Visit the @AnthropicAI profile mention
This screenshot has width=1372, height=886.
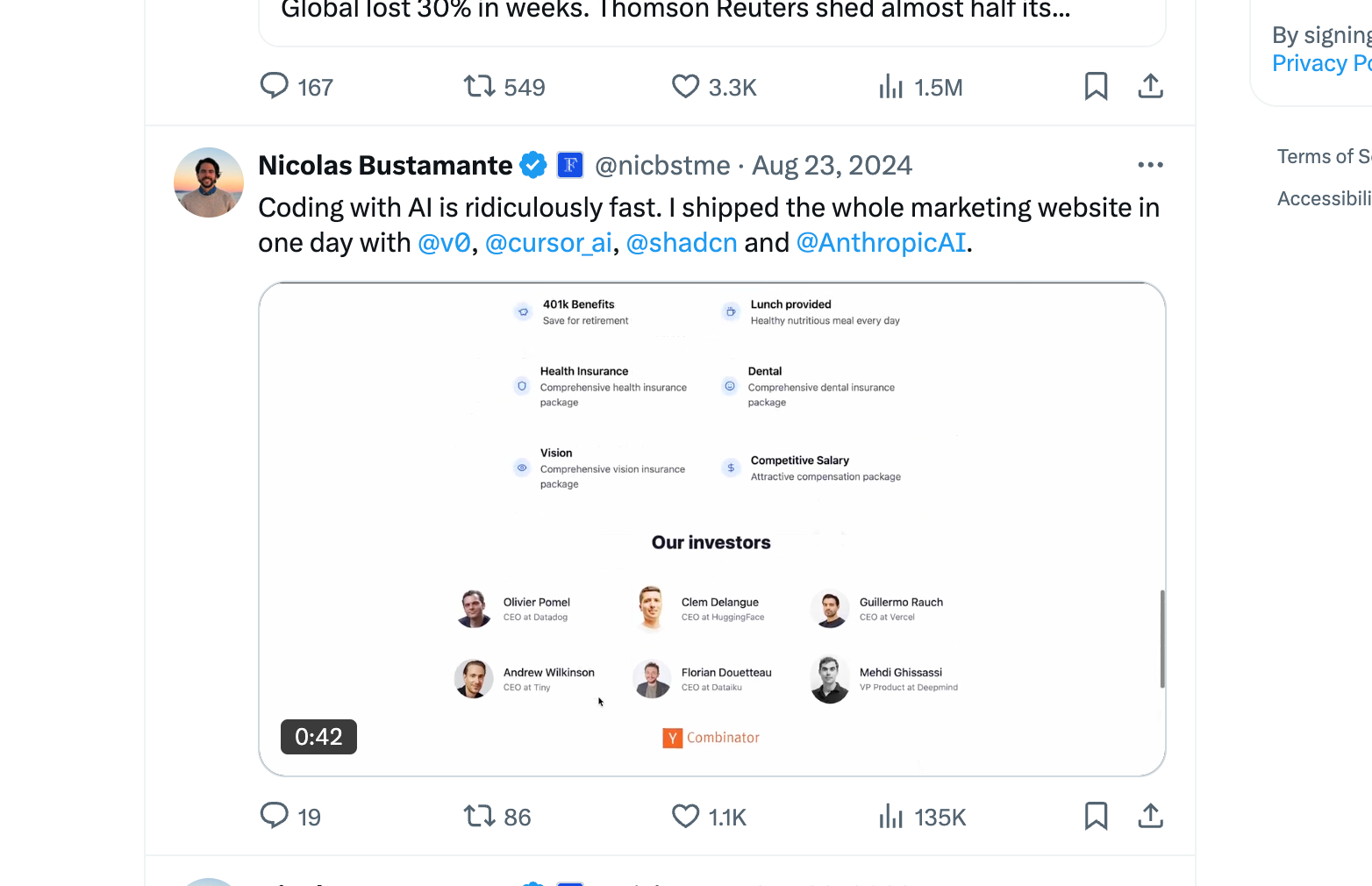[881, 243]
